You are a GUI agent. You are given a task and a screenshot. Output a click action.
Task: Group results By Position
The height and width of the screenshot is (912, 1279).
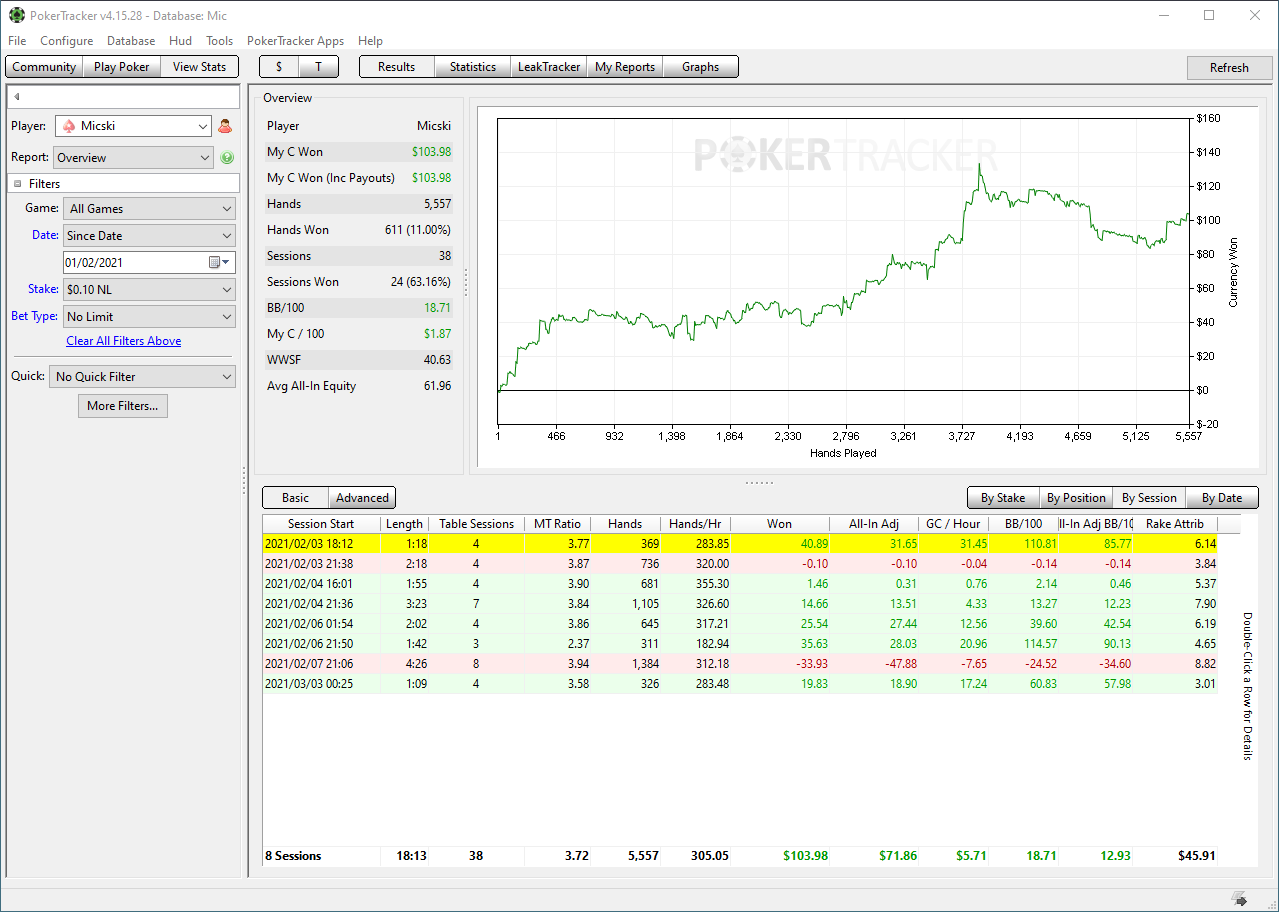pyautogui.click(x=1076, y=498)
